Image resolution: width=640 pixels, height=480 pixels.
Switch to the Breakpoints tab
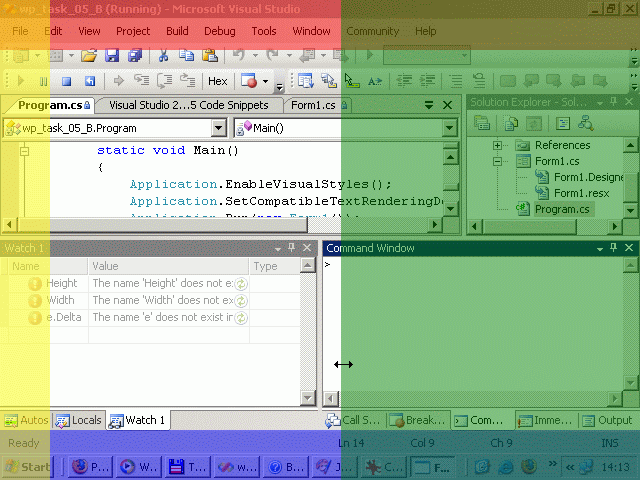418,420
